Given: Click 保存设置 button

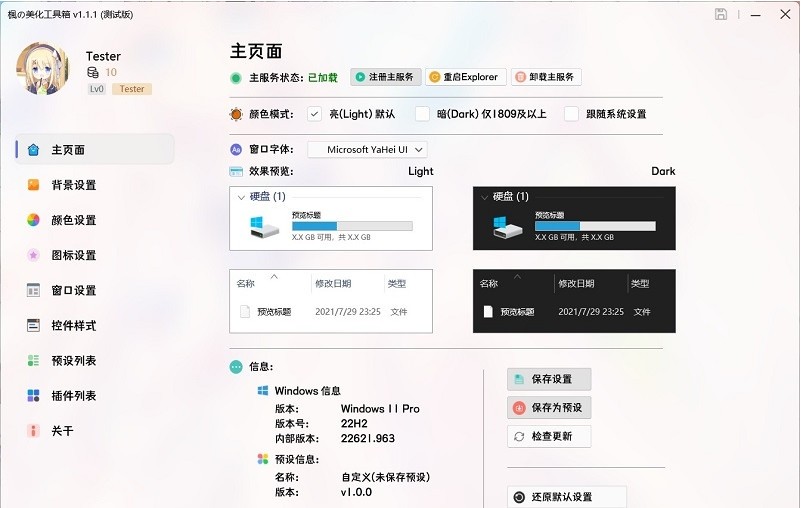Looking at the screenshot, I should point(549,379).
